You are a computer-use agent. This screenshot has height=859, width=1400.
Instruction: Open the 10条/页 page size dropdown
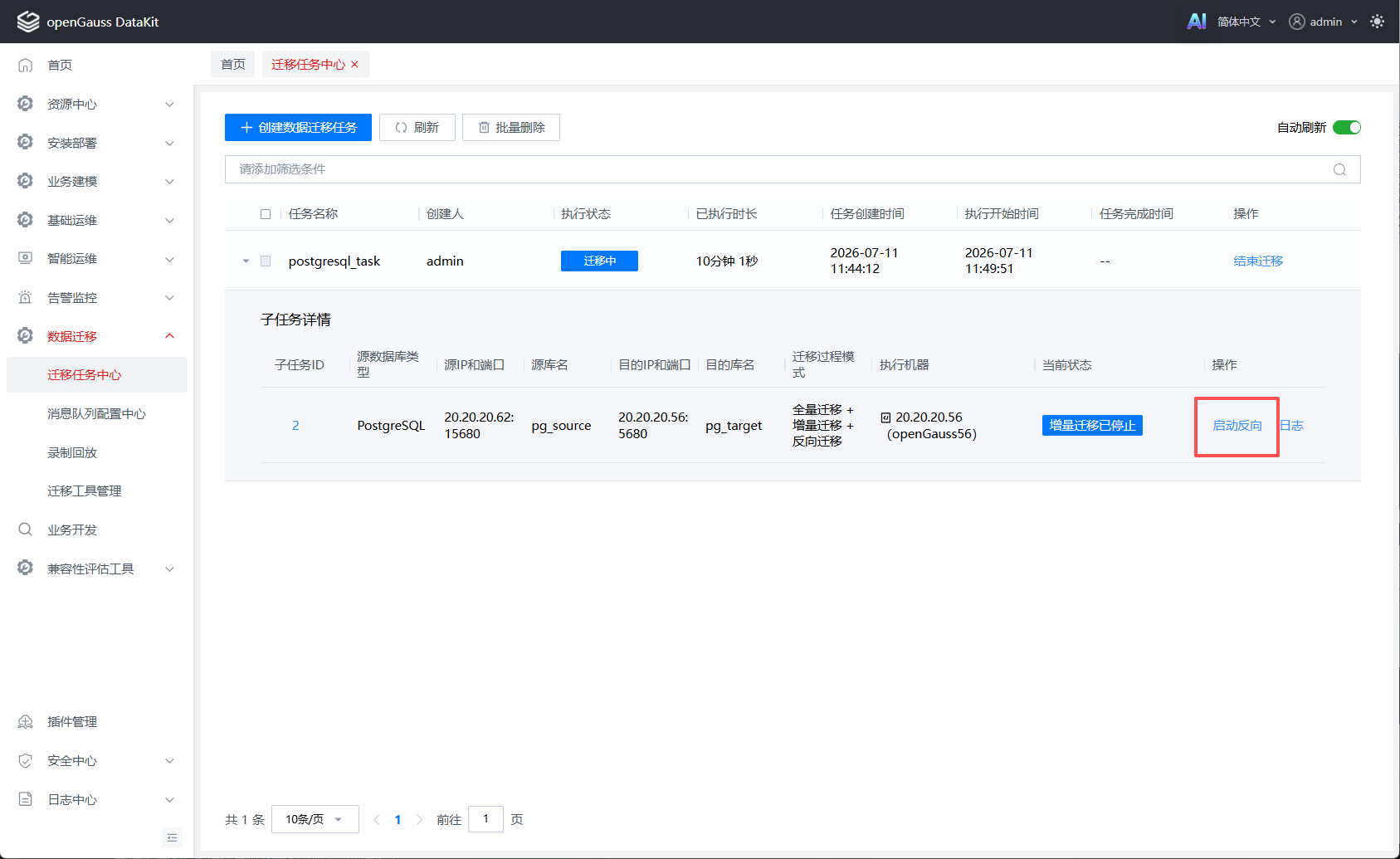pos(315,819)
